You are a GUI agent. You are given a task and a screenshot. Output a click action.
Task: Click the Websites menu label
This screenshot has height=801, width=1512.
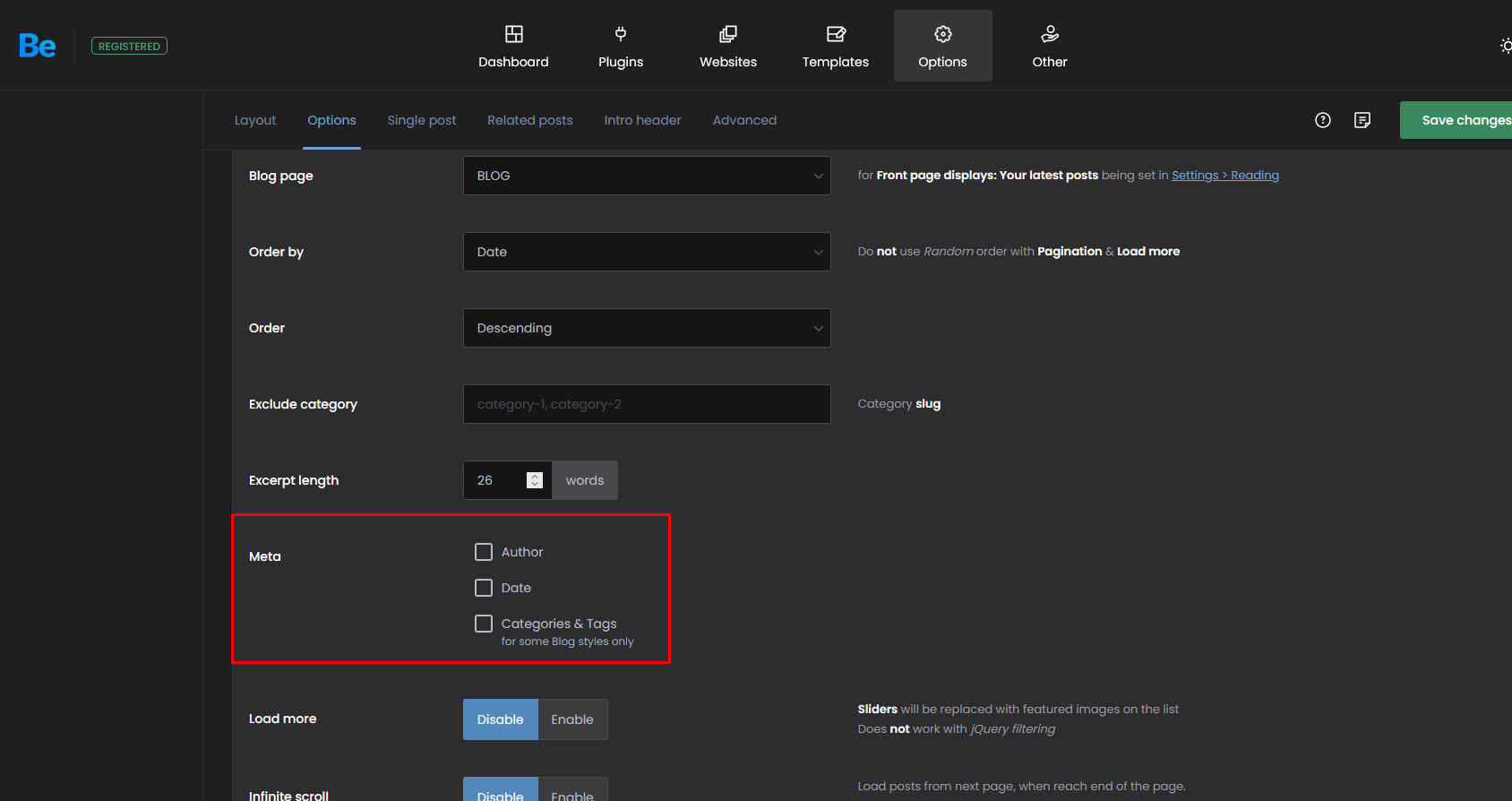[x=728, y=62]
